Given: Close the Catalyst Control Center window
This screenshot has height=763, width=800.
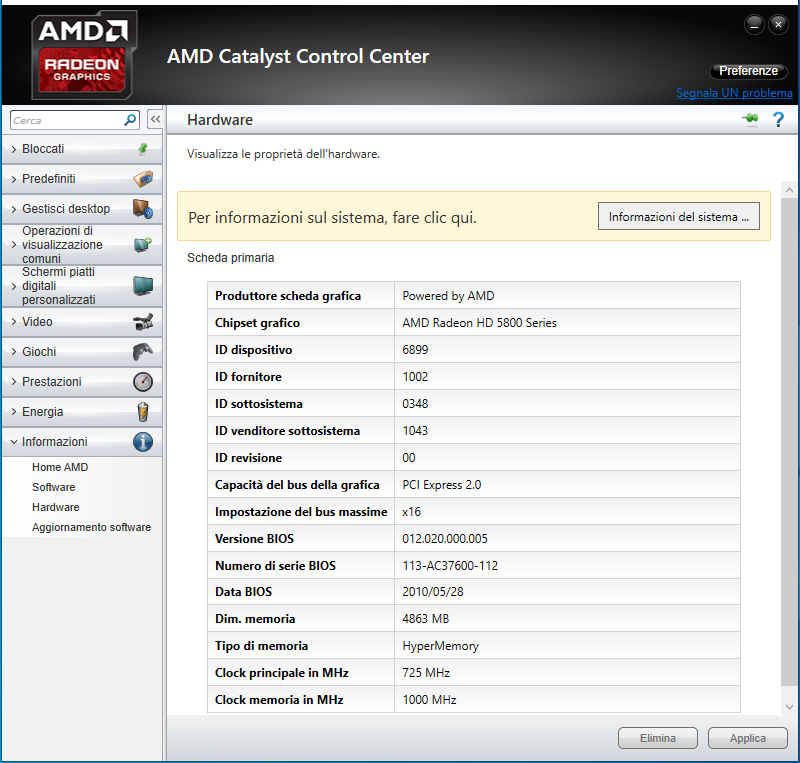Looking at the screenshot, I should coord(778,24).
